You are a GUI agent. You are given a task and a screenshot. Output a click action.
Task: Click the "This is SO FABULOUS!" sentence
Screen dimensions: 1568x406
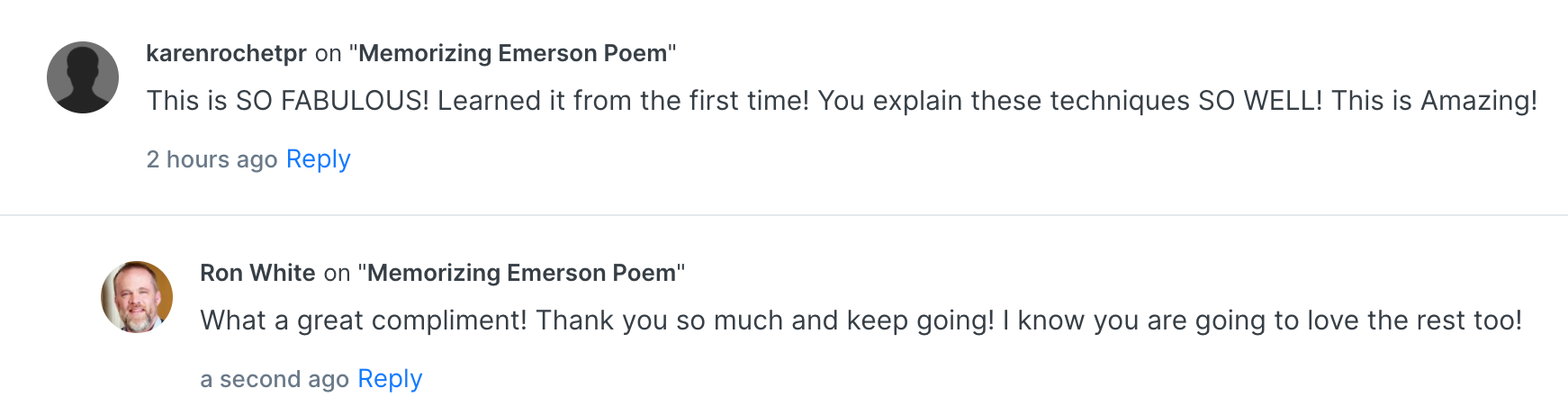pyautogui.click(x=288, y=101)
